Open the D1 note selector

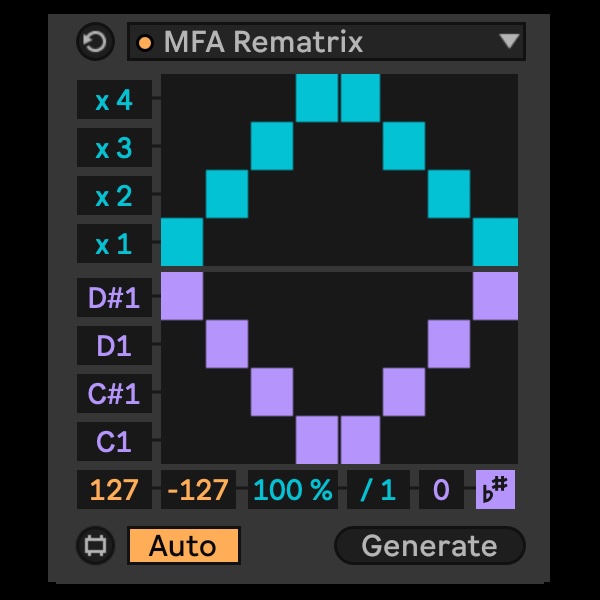click(114, 346)
